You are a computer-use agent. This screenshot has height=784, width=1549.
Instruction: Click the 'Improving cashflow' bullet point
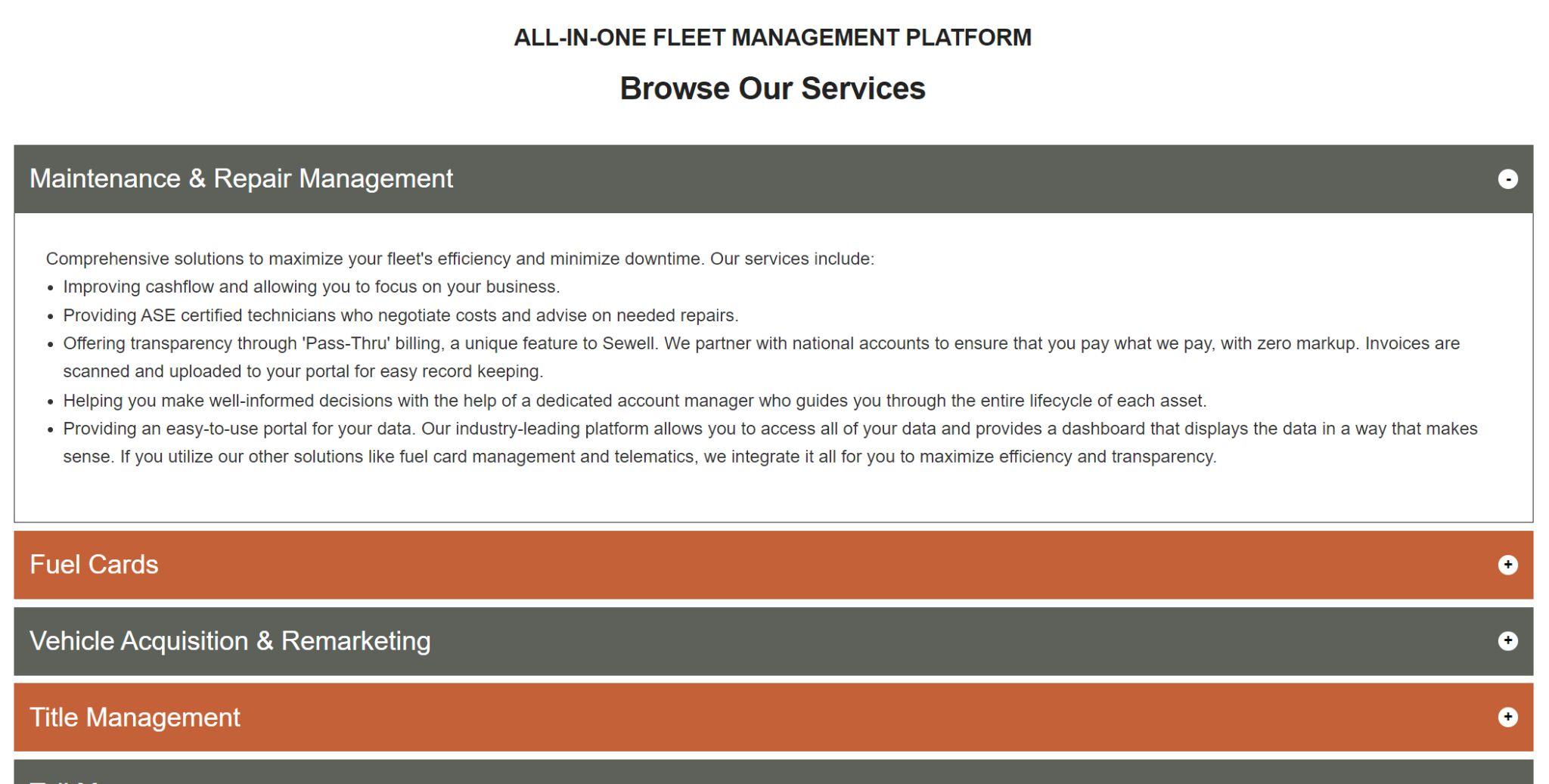click(311, 287)
